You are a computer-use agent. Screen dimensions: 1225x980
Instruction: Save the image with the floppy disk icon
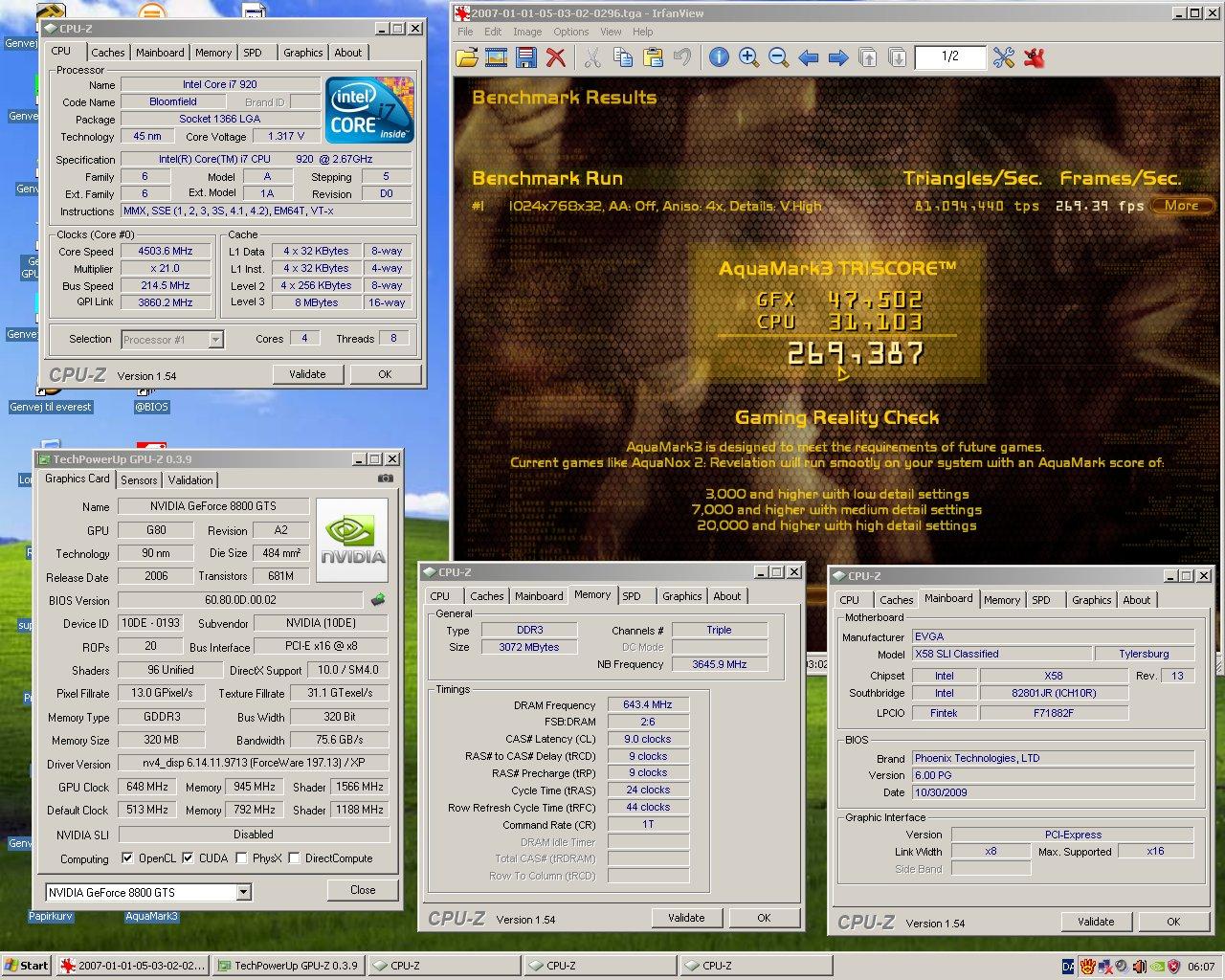tap(525, 57)
